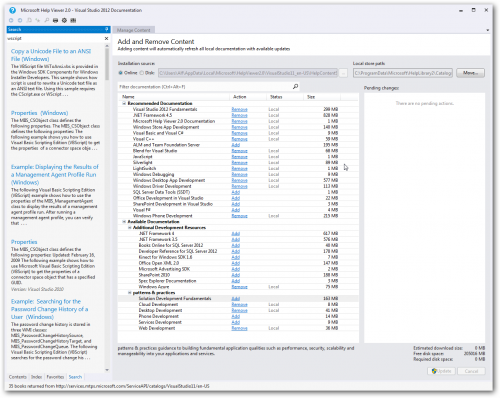Click the Manage Content toolbar icon

[x=73, y=20]
